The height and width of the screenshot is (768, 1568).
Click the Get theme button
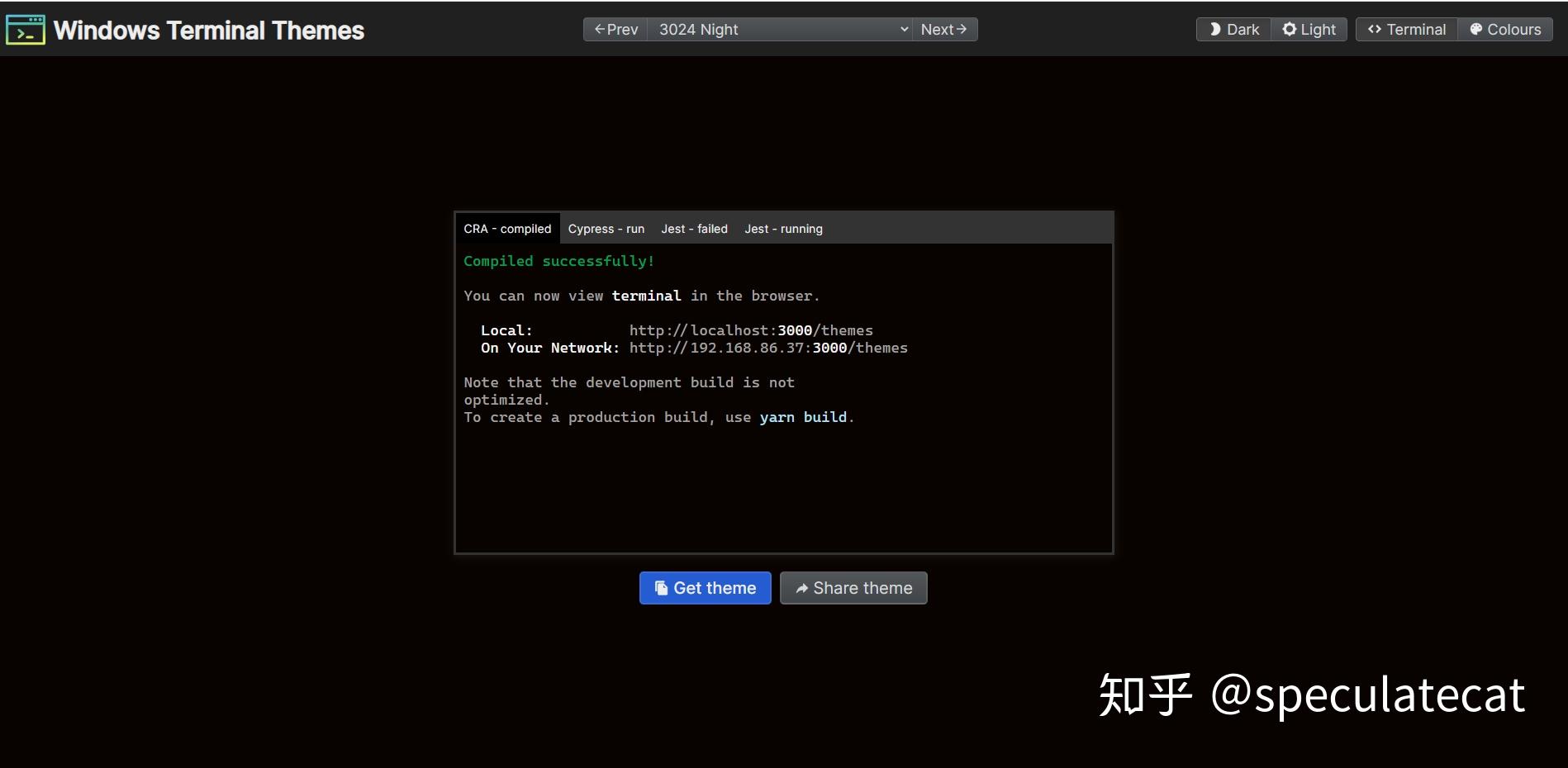[x=705, y=588]
